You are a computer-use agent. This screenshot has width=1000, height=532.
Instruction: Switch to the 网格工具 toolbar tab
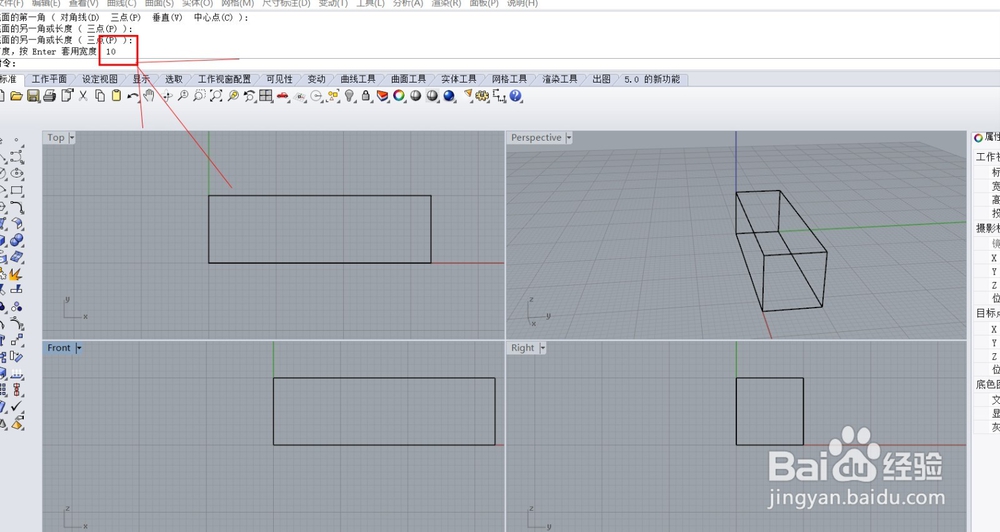(509, 79)
